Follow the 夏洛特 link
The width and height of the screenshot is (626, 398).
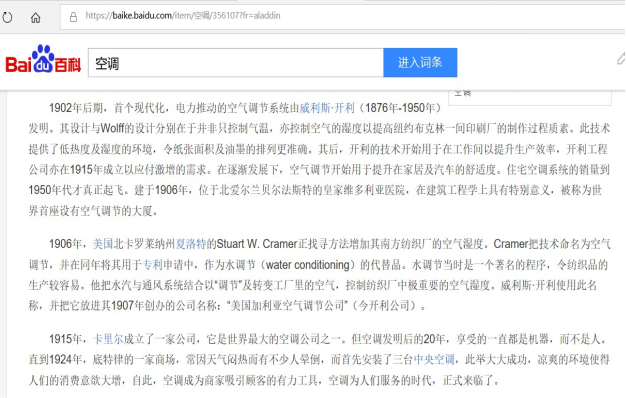click(x=191, y=244)
